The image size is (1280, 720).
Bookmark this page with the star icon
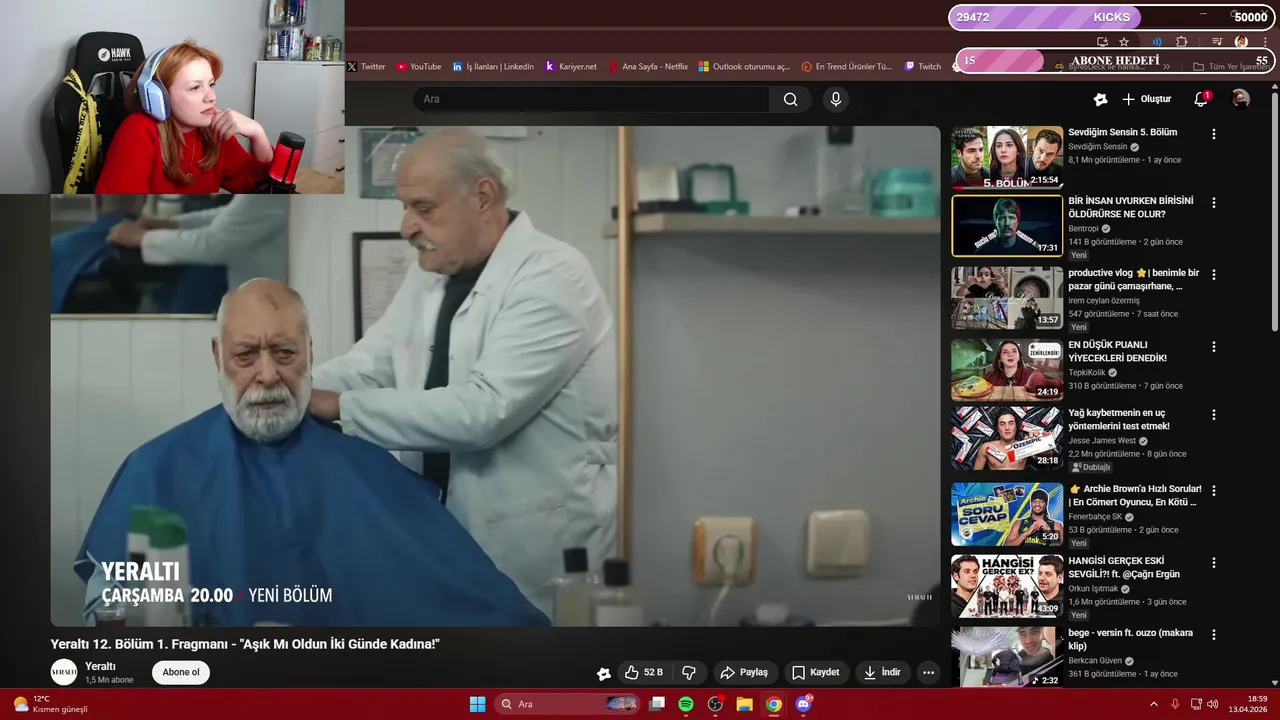(1124, 42)
